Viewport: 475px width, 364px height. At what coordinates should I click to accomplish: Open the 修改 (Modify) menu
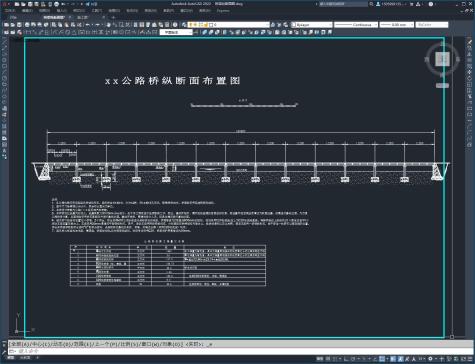click(x=150, y=11)
